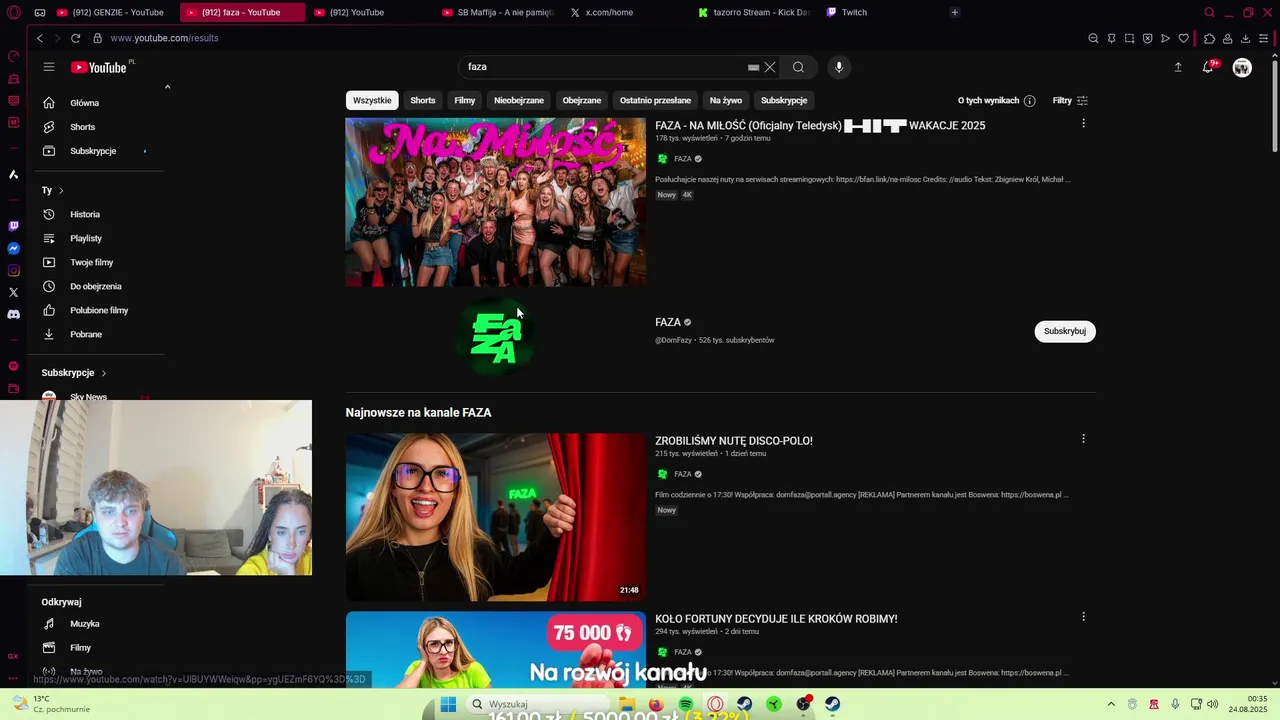Viewport: 1280px width, 720px height.
Task: Open the on-screen keyboard icon in search box
Action: [753, 67]
